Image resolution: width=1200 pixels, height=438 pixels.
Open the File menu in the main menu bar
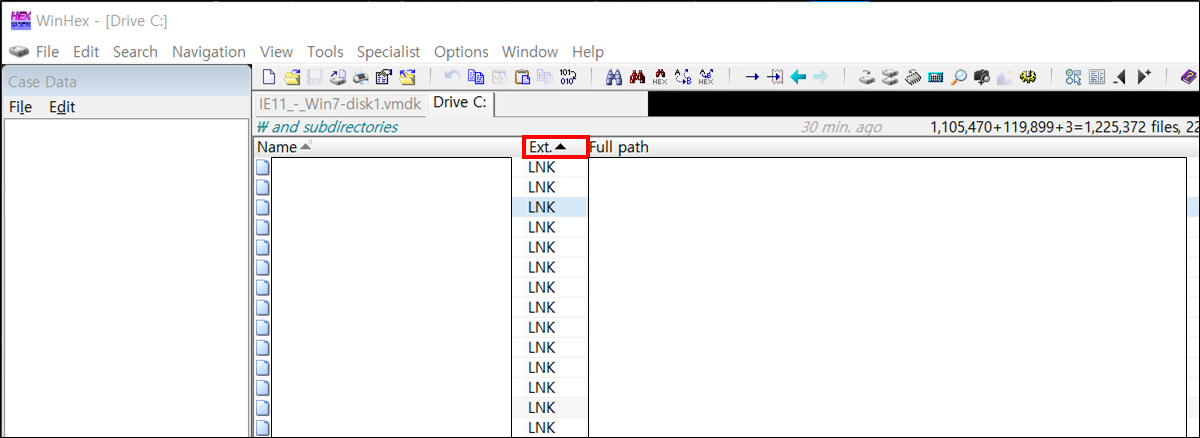pyautogui.click(x=47, y=51)
